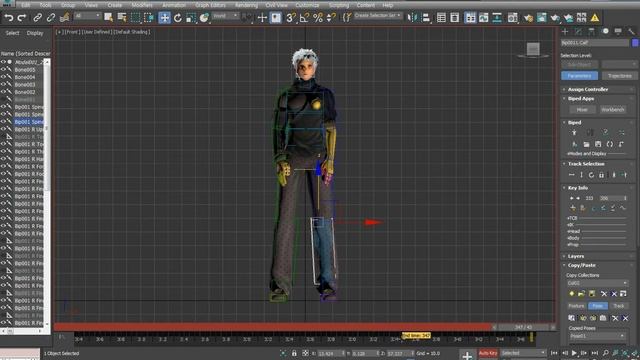Play the animation

574,353
